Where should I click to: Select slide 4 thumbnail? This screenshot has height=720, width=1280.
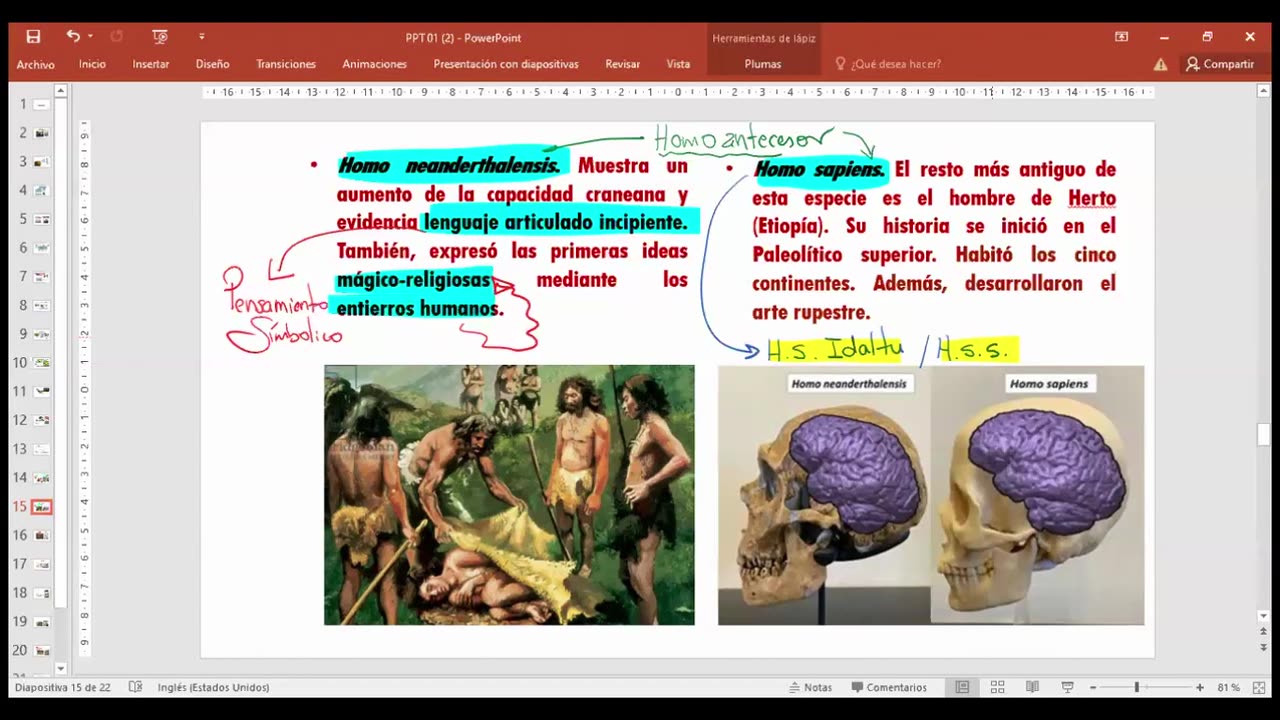[x=41, y=190]
